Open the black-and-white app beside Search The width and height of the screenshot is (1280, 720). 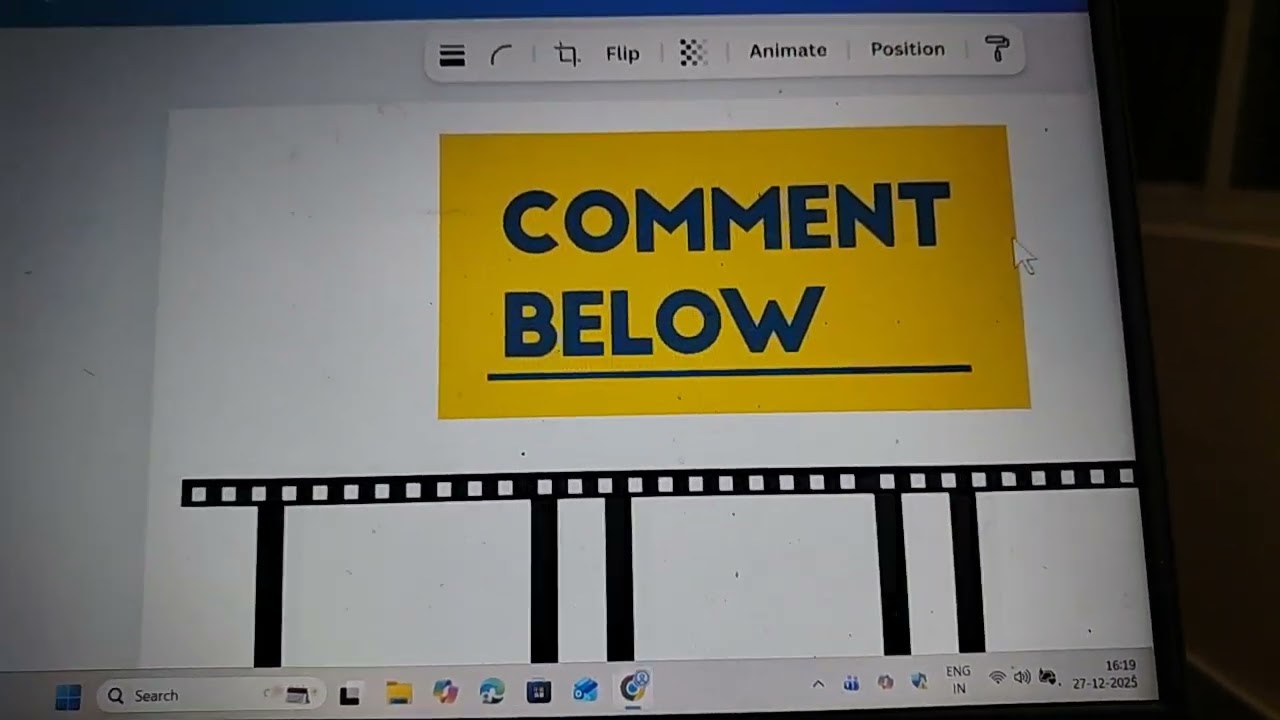[x=350, y=694]
